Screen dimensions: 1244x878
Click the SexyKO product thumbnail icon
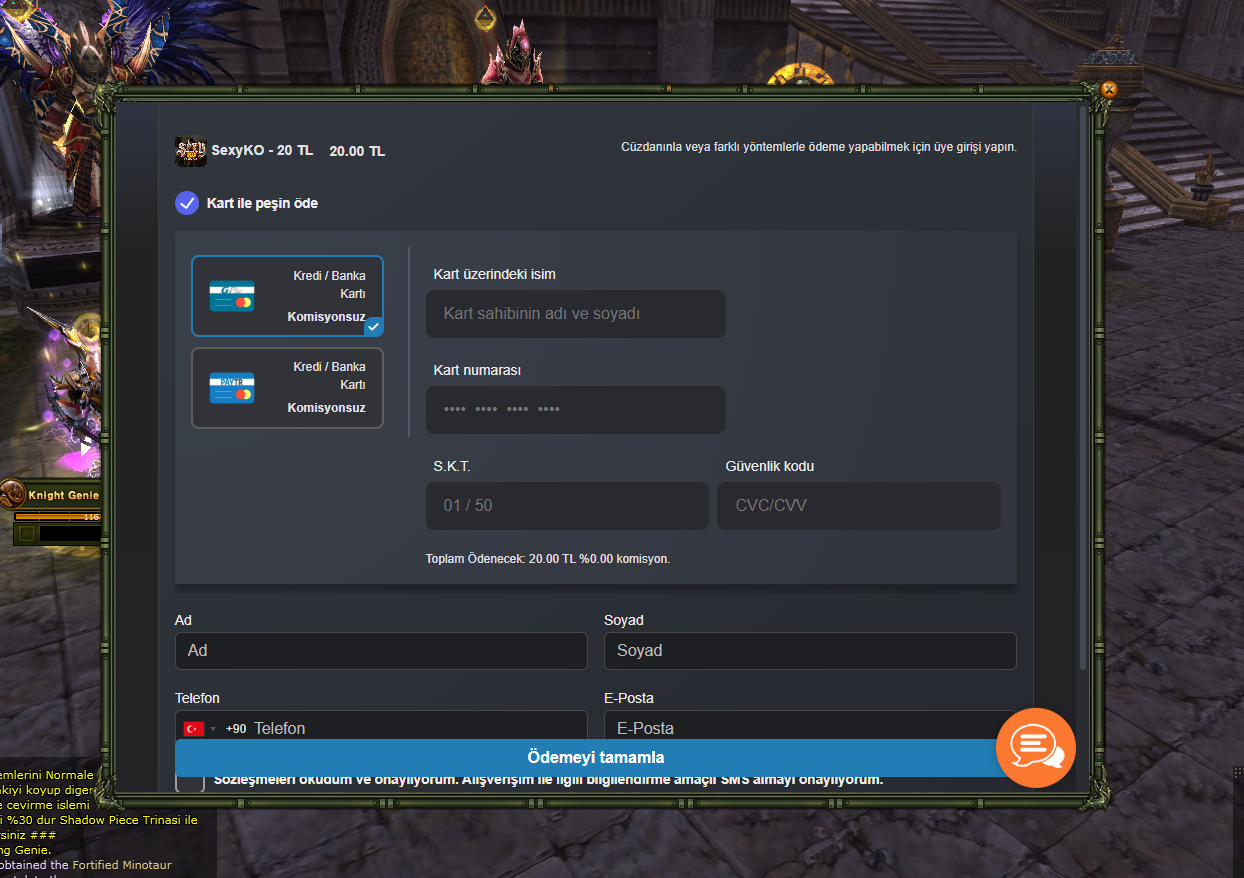pyautogui.click(x=191, y=151)
